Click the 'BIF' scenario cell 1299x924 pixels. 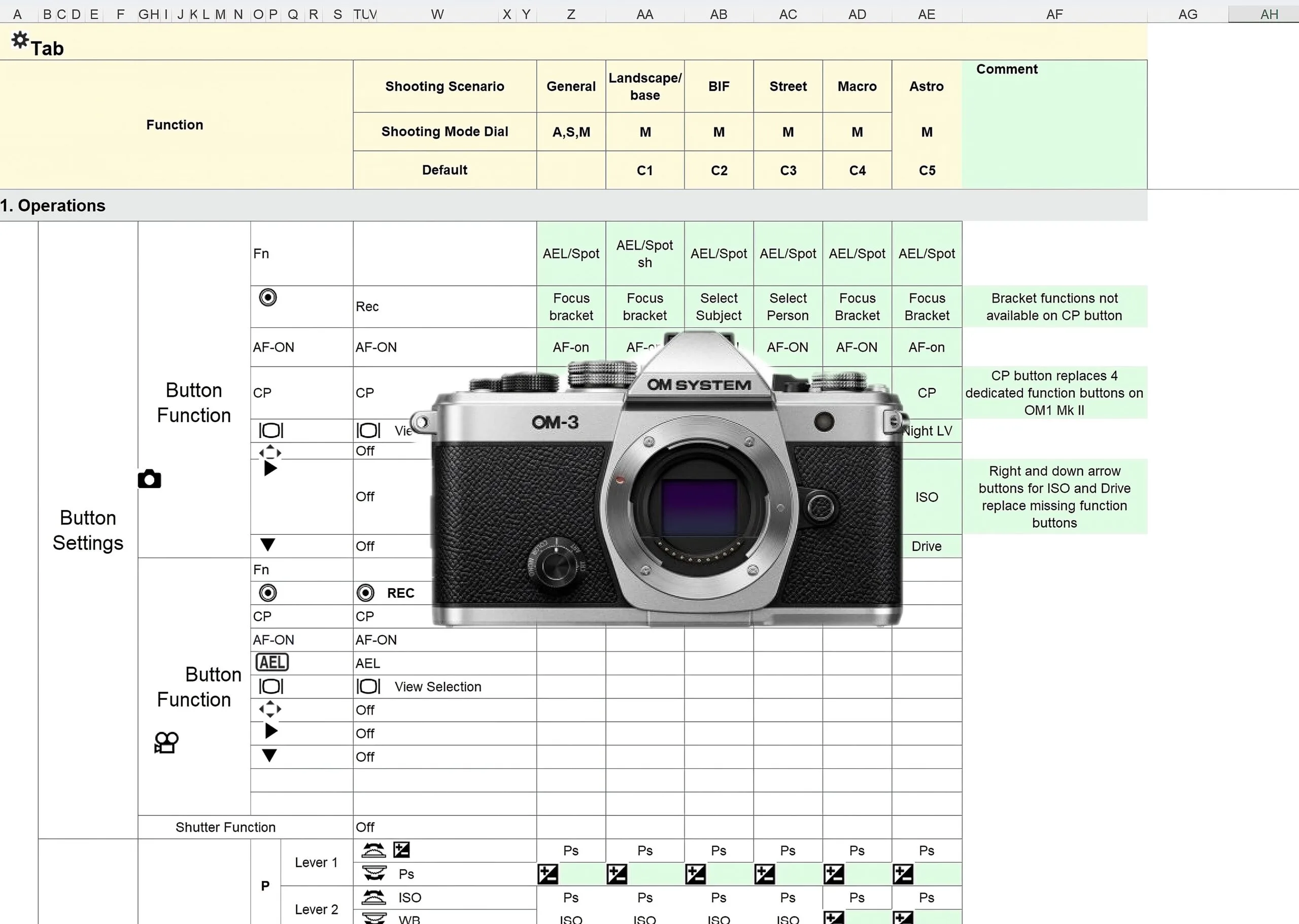[719, 86]
